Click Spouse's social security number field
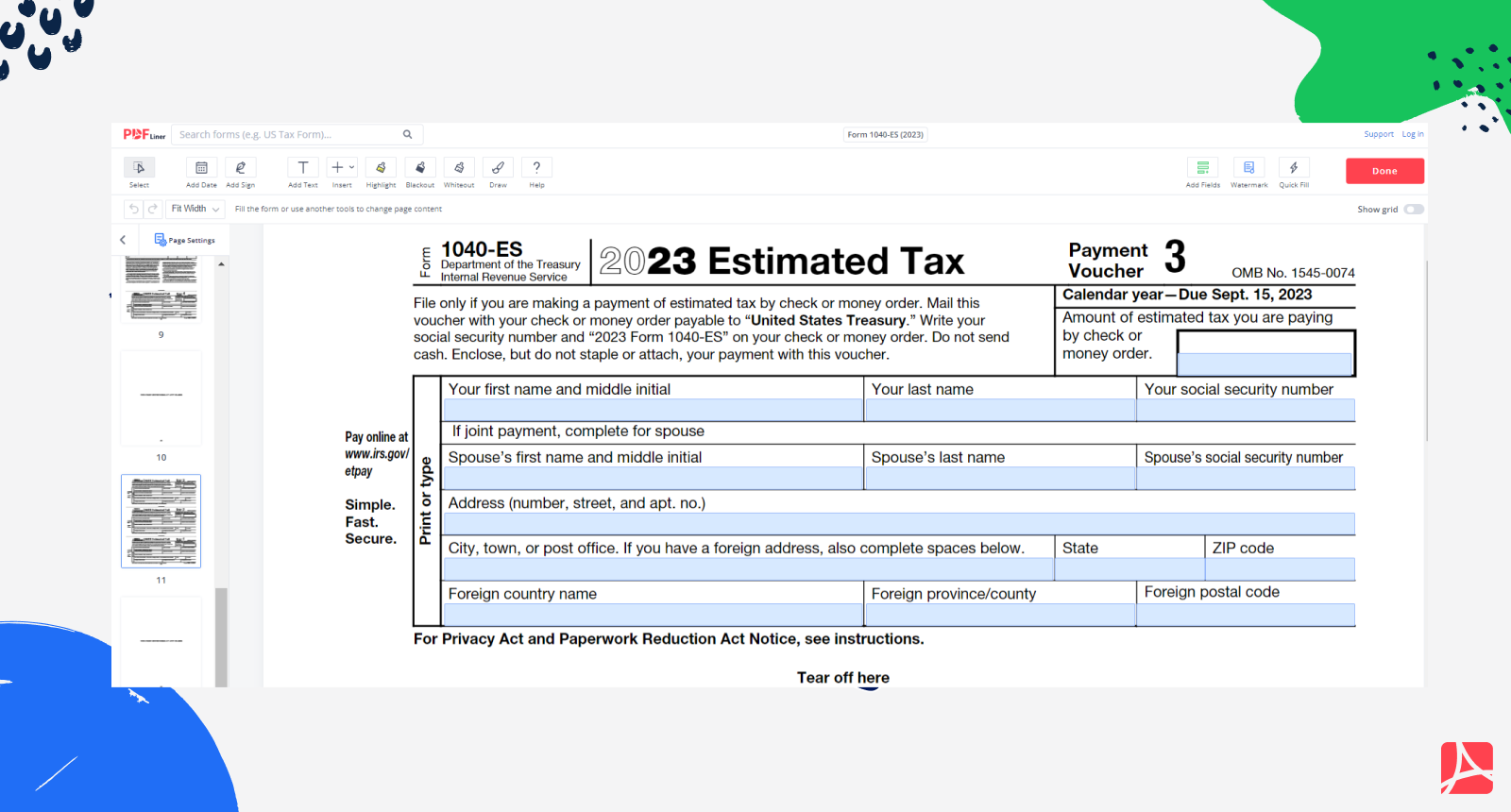 (1246, 478)
